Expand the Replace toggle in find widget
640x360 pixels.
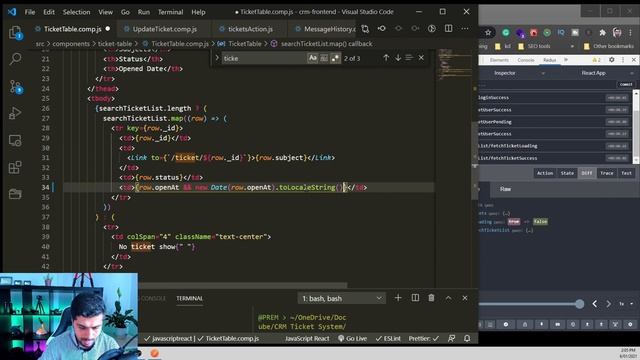217,58
